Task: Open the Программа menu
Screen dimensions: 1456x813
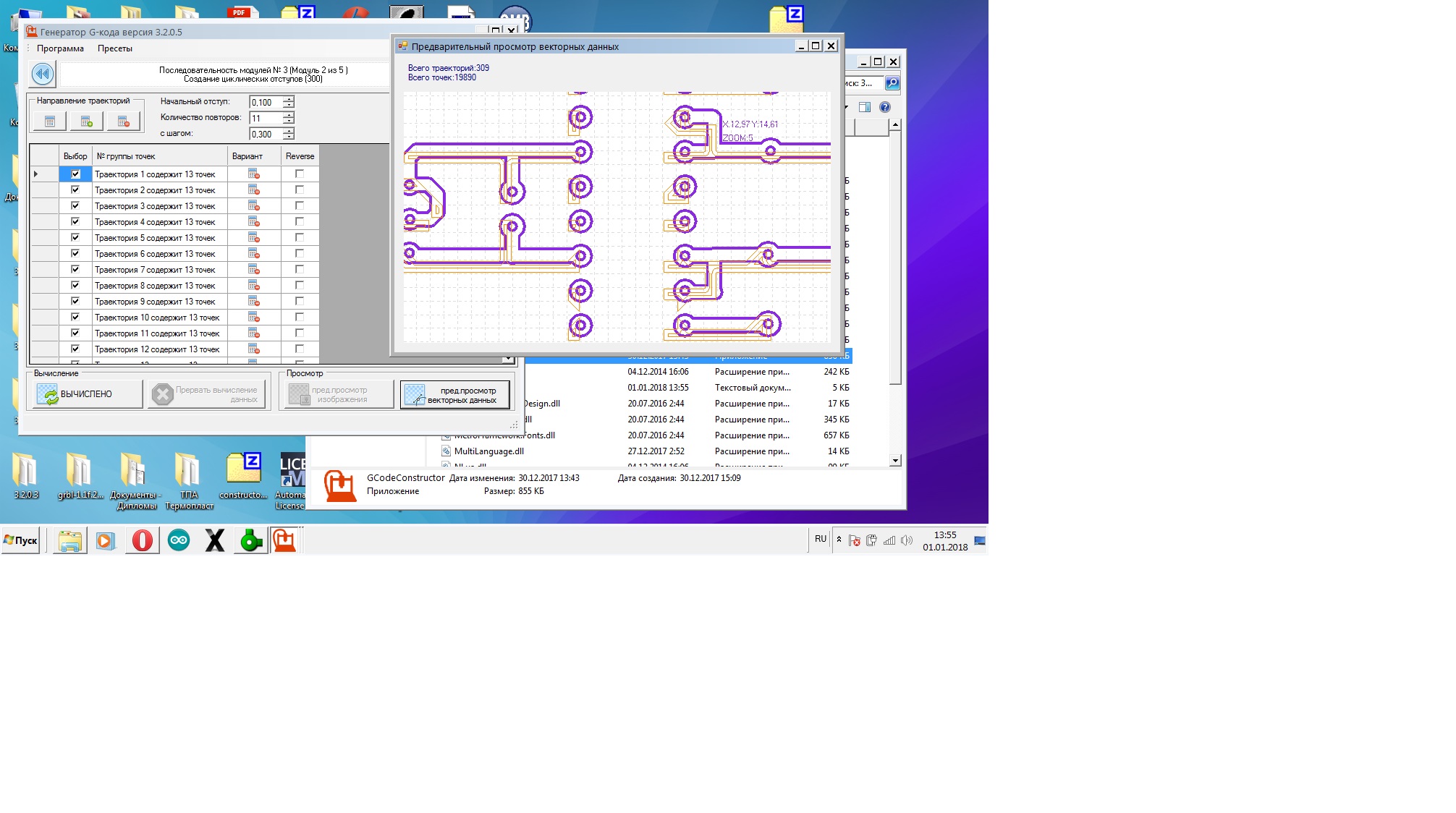Action: 60,48
